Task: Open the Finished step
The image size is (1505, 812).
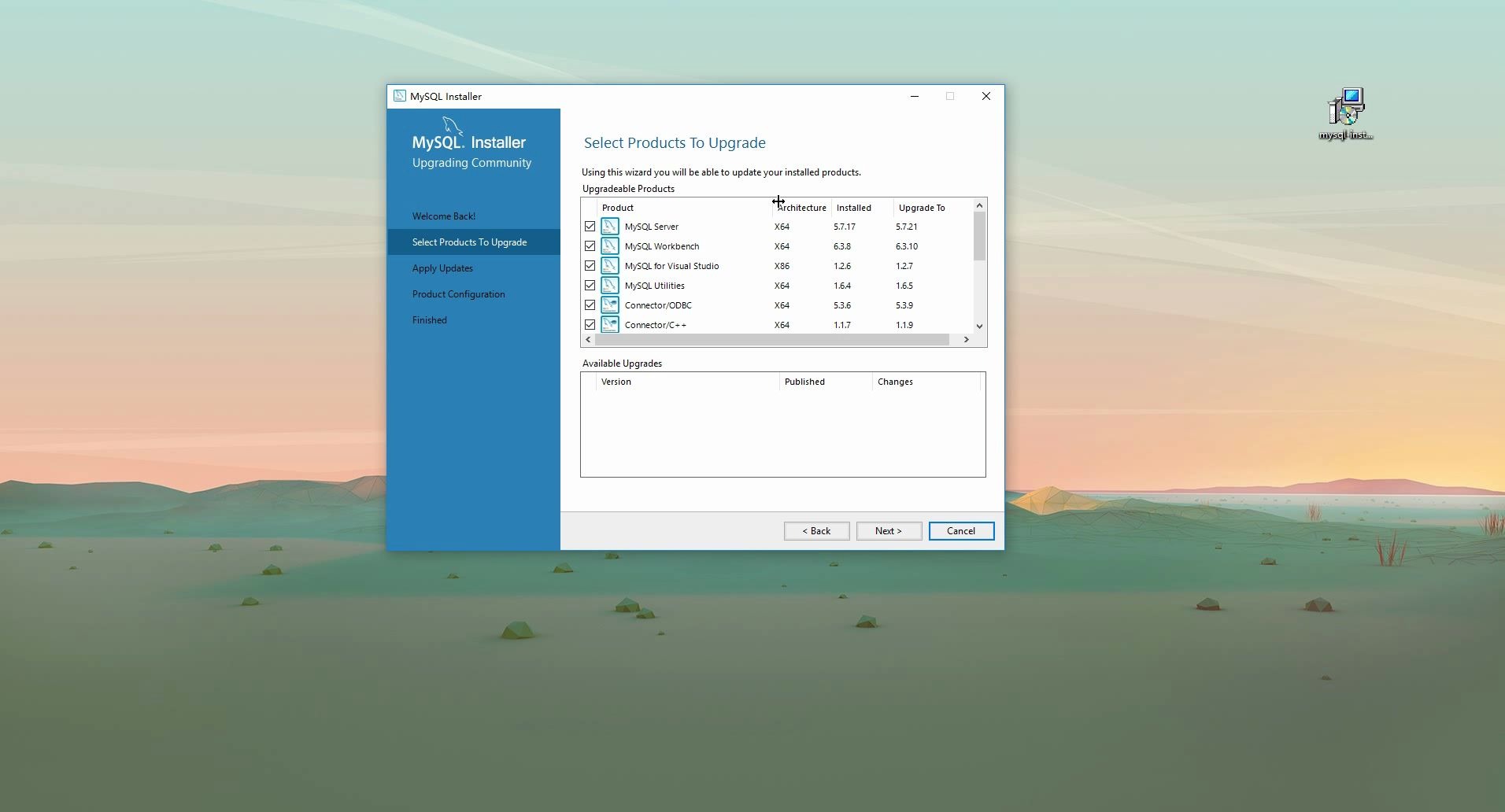Action: (x=430, y=320)
